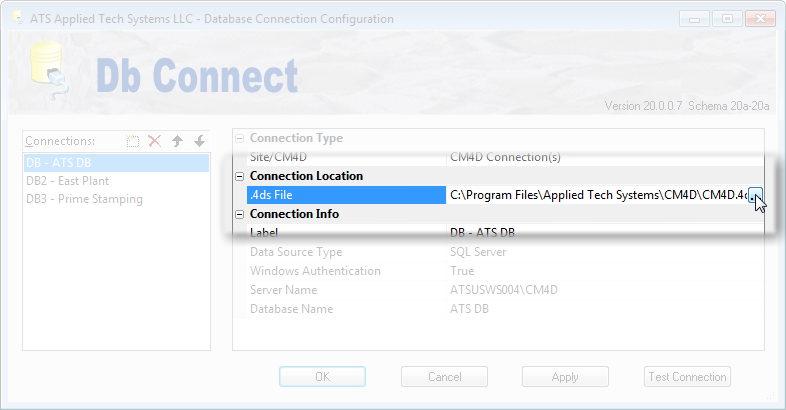Click the Label value field
The height and width of the screenshot is (410, 786).
600,233
